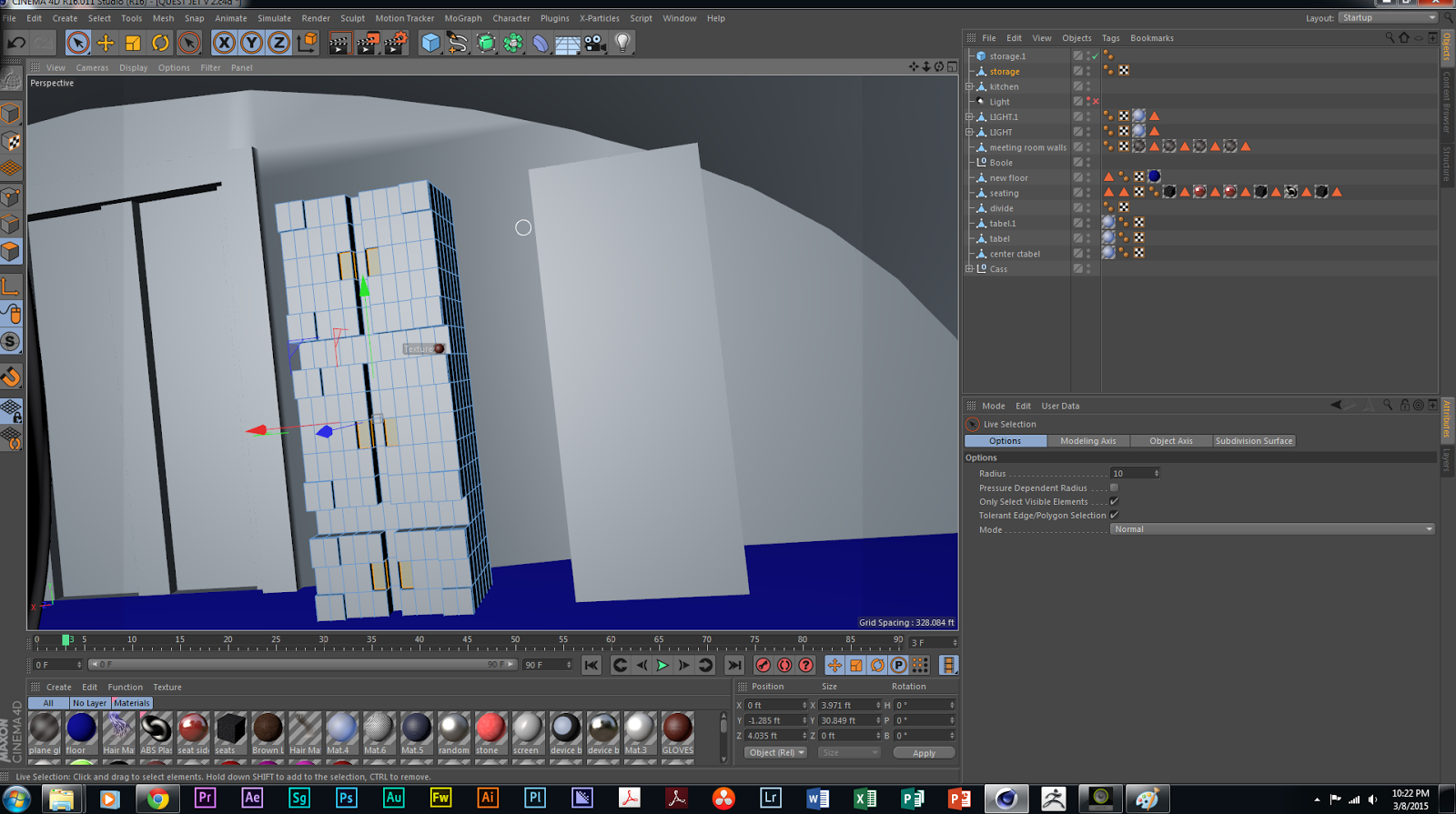Click the Undo arrow icon

pos(16,43)
